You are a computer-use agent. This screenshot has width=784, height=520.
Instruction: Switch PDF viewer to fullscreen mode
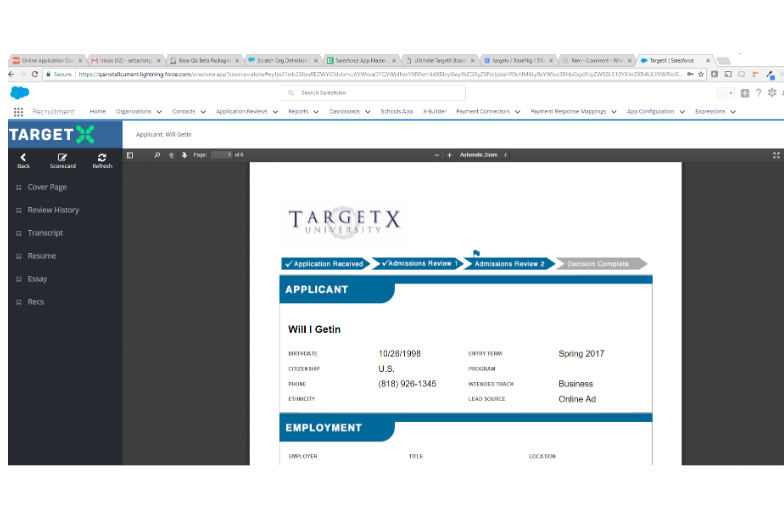(776, 156)
